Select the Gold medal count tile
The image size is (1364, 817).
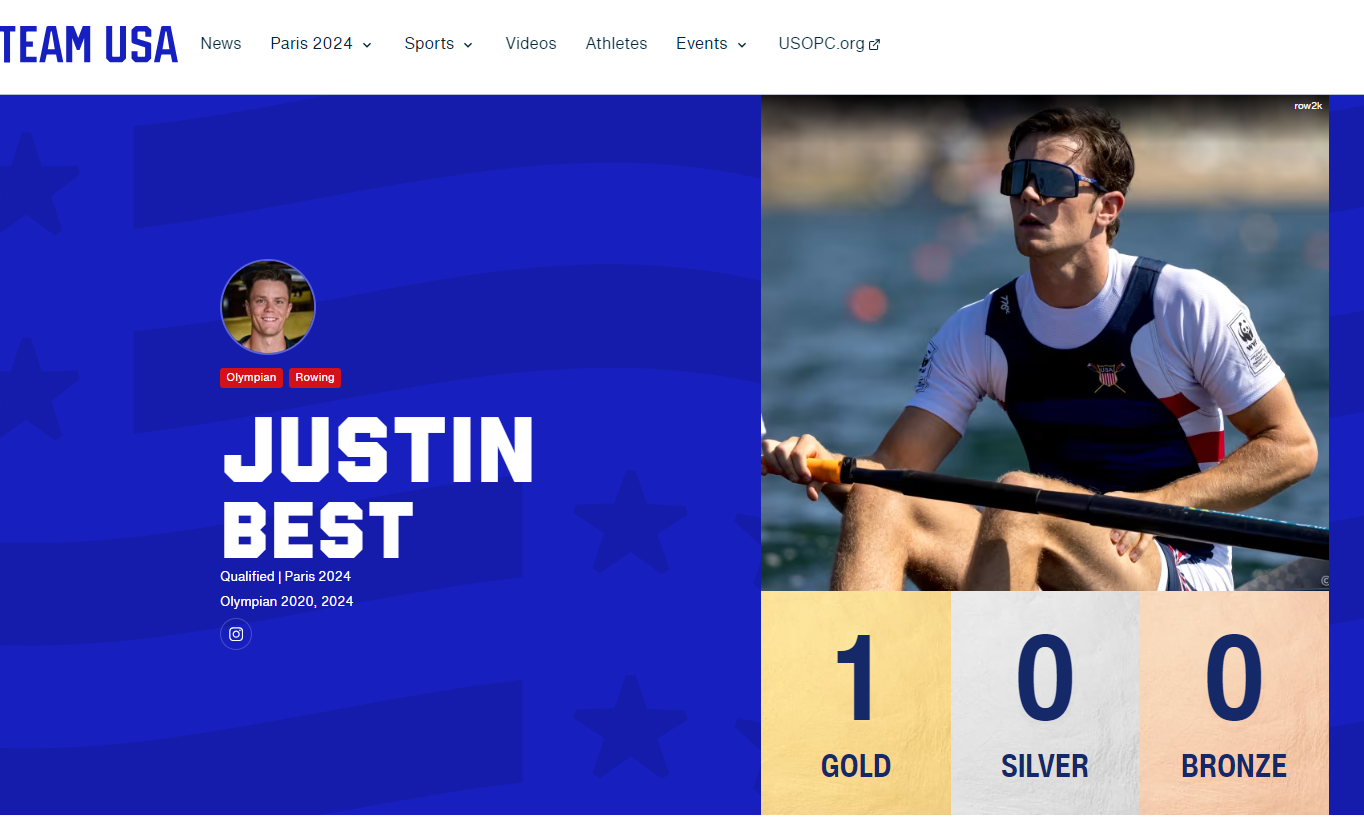[x=856, y=703]
